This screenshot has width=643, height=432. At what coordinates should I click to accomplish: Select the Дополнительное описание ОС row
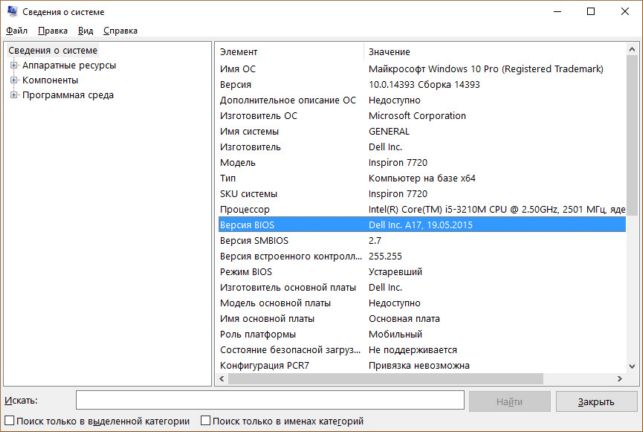(x=422, y=100)
